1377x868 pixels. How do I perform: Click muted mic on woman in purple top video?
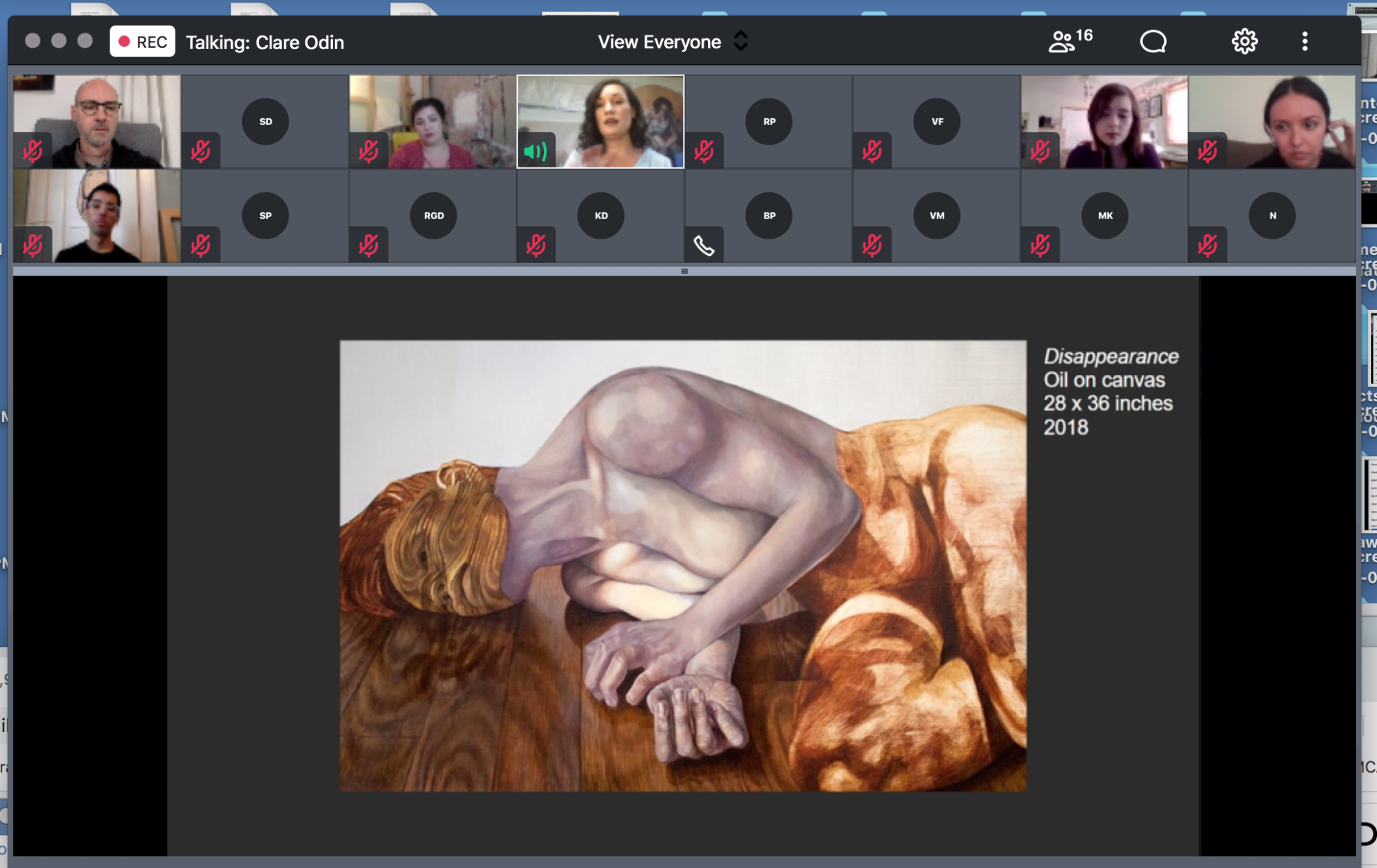coord(1040,151)
